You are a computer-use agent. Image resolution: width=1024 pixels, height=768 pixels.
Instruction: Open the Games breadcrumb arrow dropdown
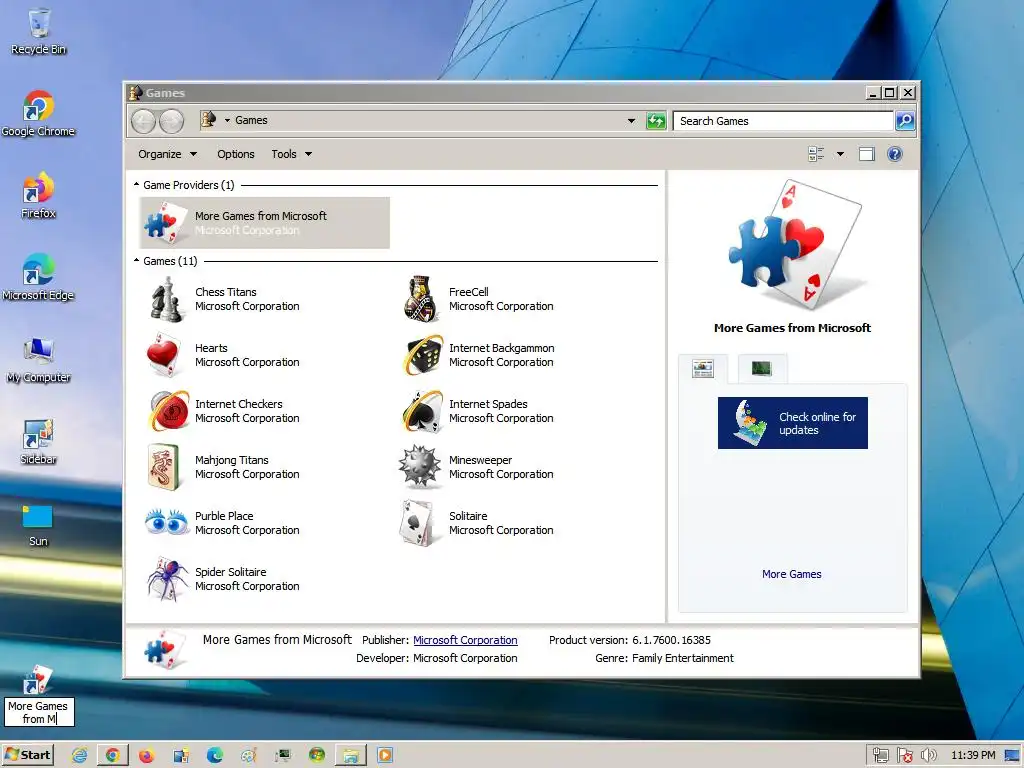click(227, 120)
